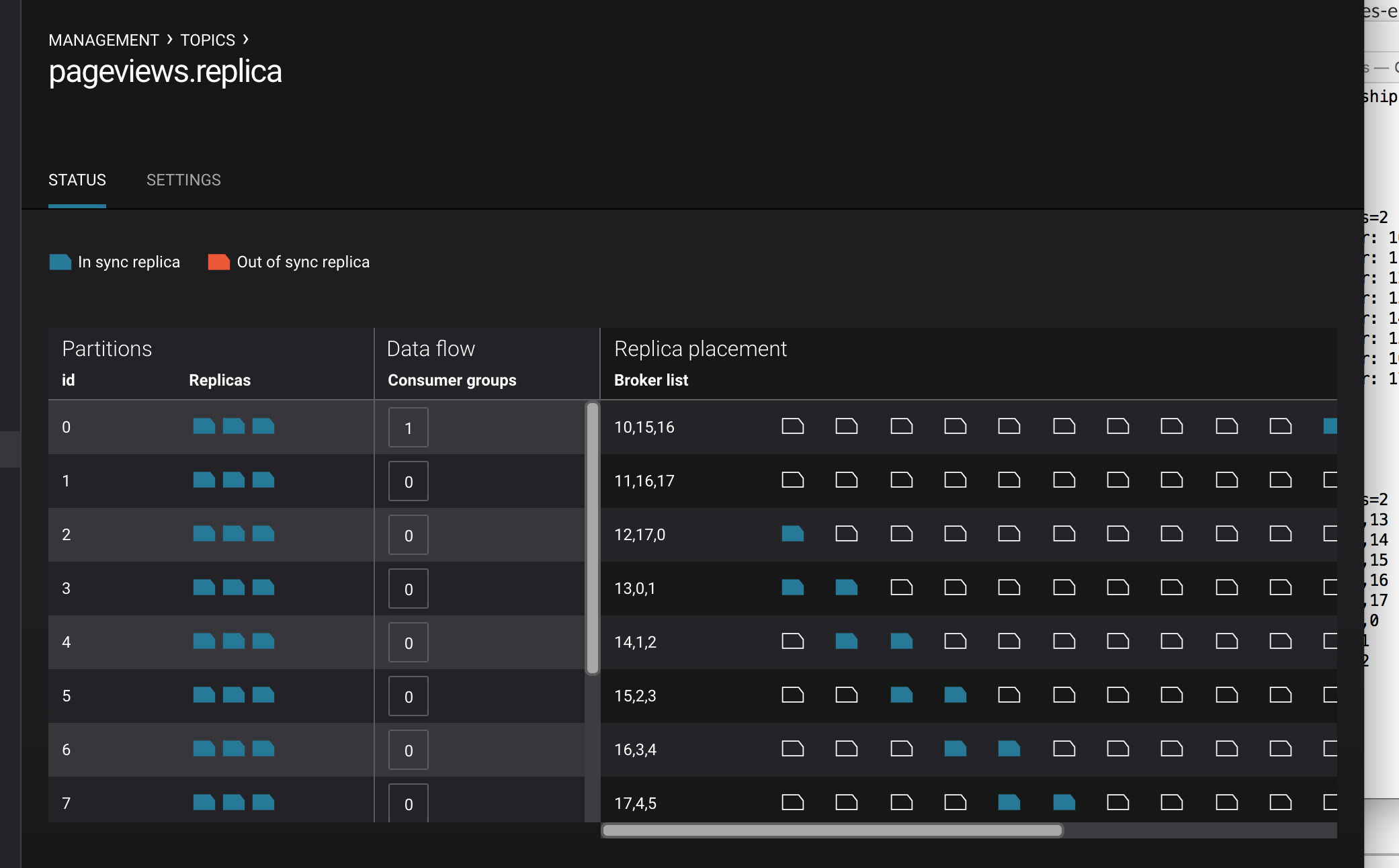Select broker list 11,16,17

click(x=644, y=481)
